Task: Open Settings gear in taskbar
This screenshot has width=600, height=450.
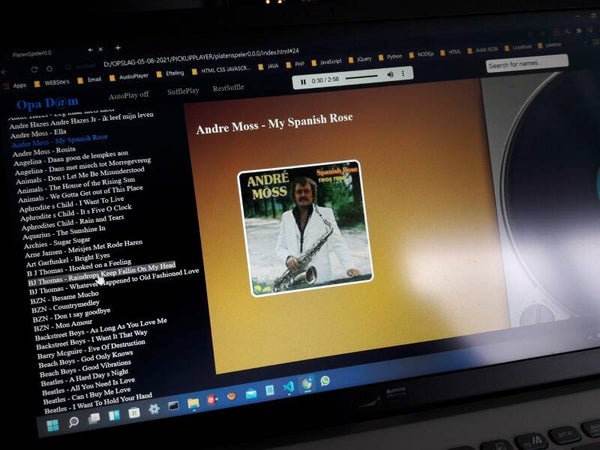Action: coord(154,409)
